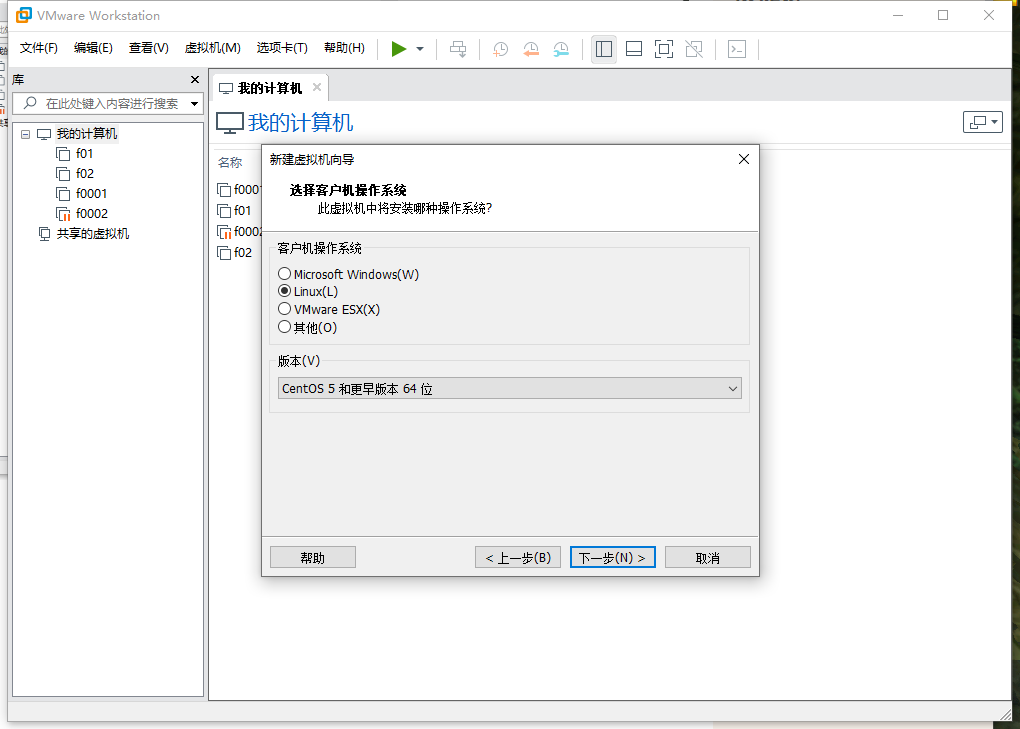This screenshot has width=1020, height=729.
Task: Click the 名称 column header
Action: point(230,162)
